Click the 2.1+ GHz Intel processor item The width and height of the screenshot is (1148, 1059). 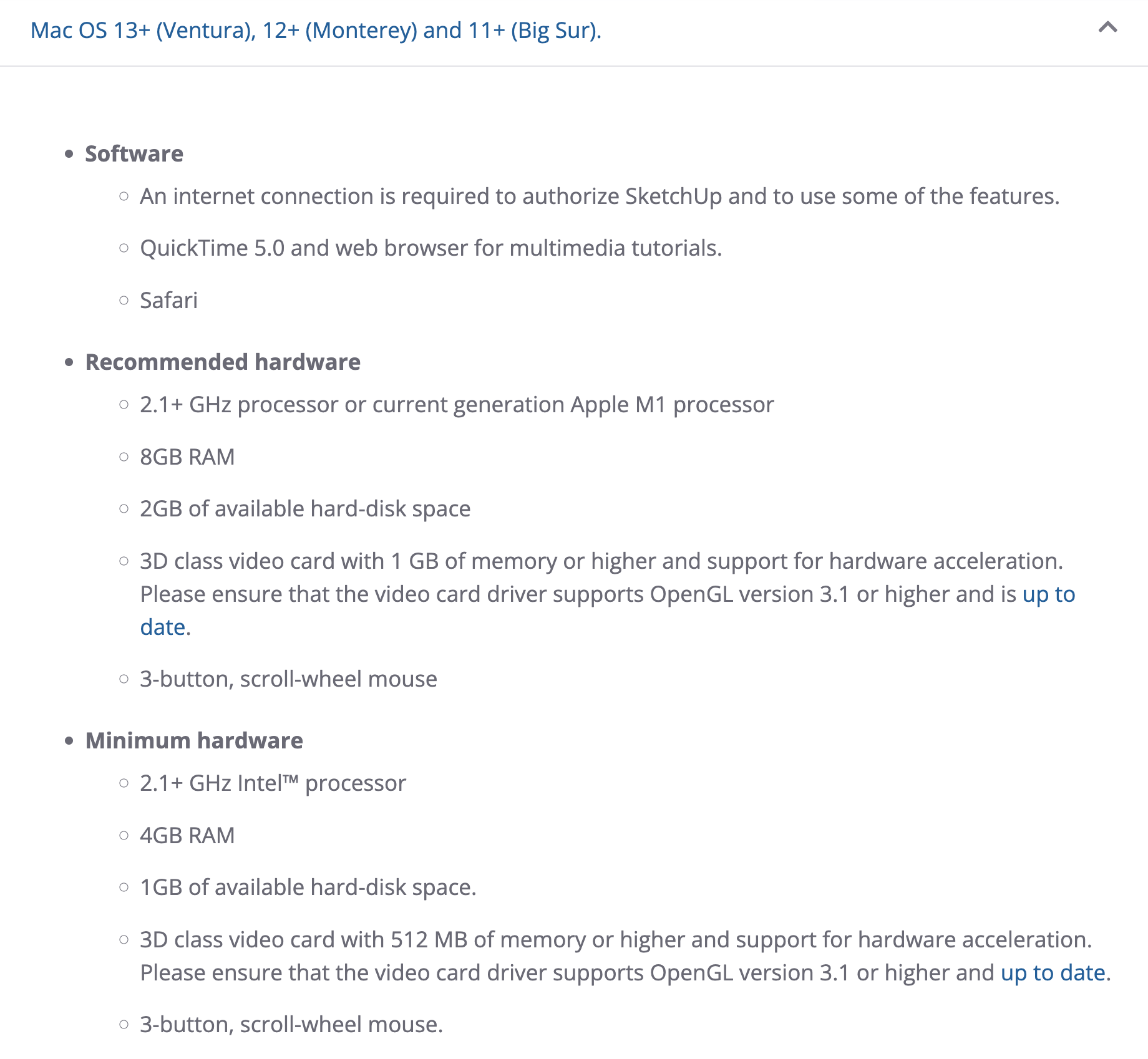tap(273, 783)
